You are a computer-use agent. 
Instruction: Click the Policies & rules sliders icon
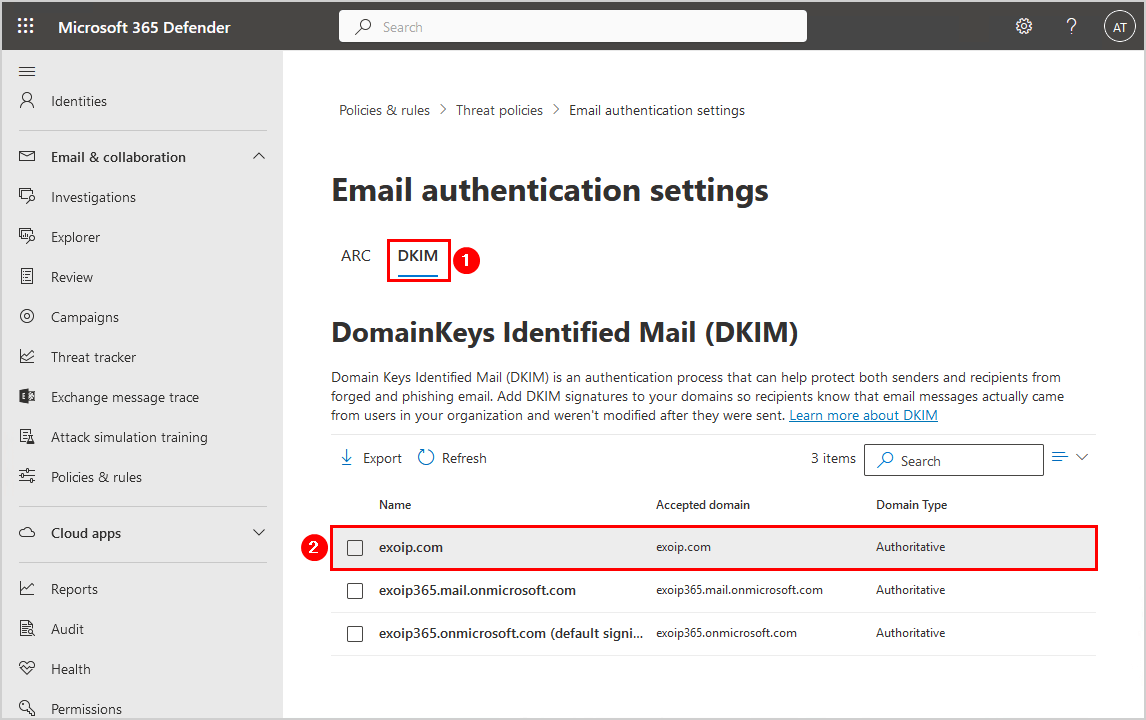(x=27, y=477)
